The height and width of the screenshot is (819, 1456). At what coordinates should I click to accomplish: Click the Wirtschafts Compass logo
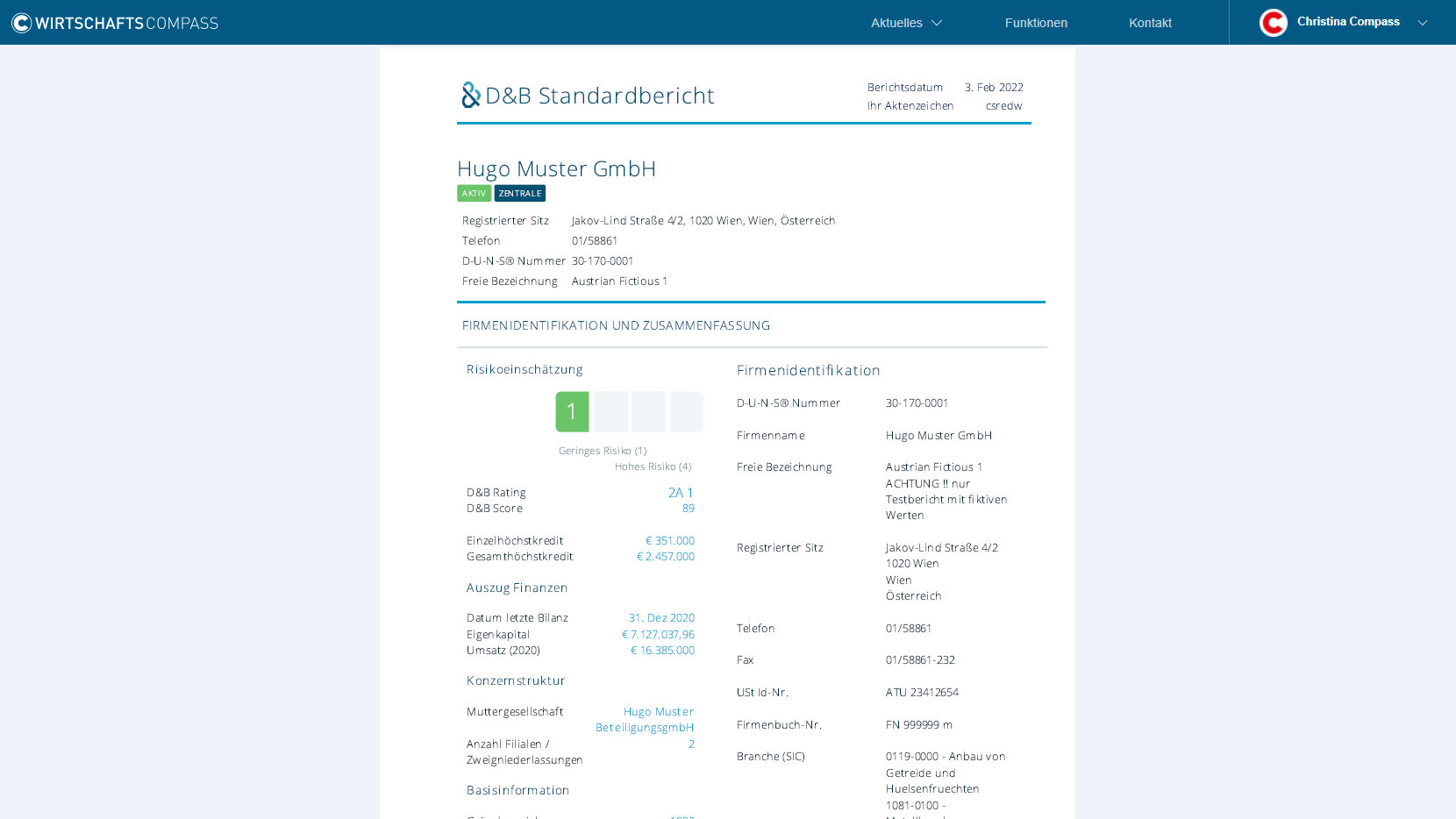115,23
